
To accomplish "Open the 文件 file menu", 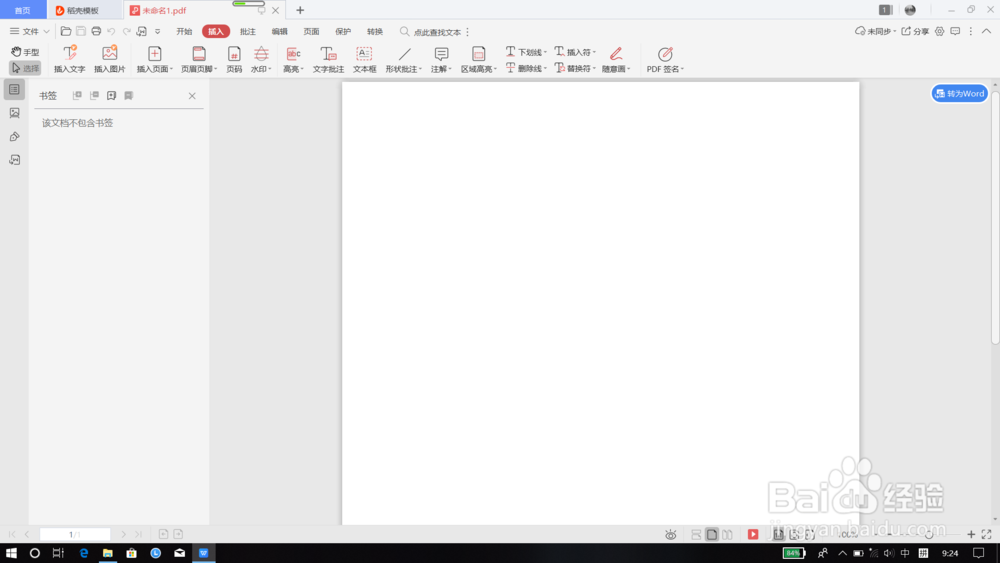I will (29, 31).
